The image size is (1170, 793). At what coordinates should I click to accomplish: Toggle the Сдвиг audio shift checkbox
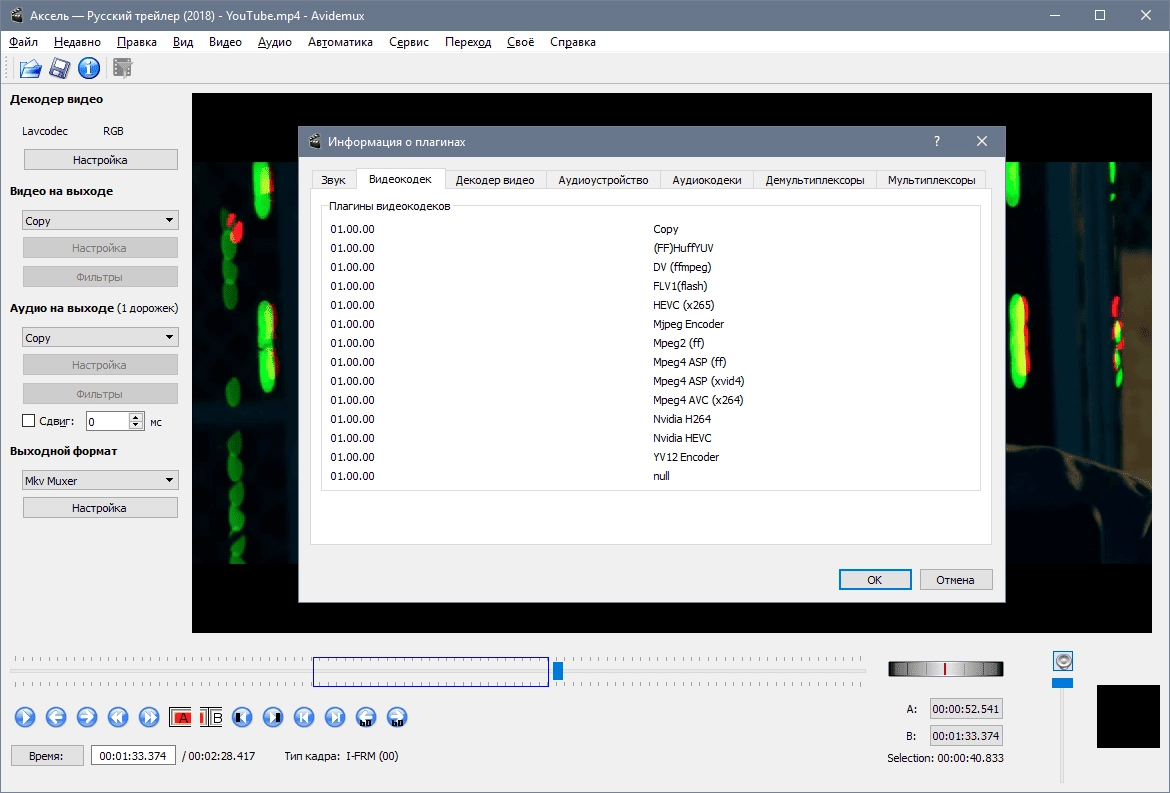28,421
